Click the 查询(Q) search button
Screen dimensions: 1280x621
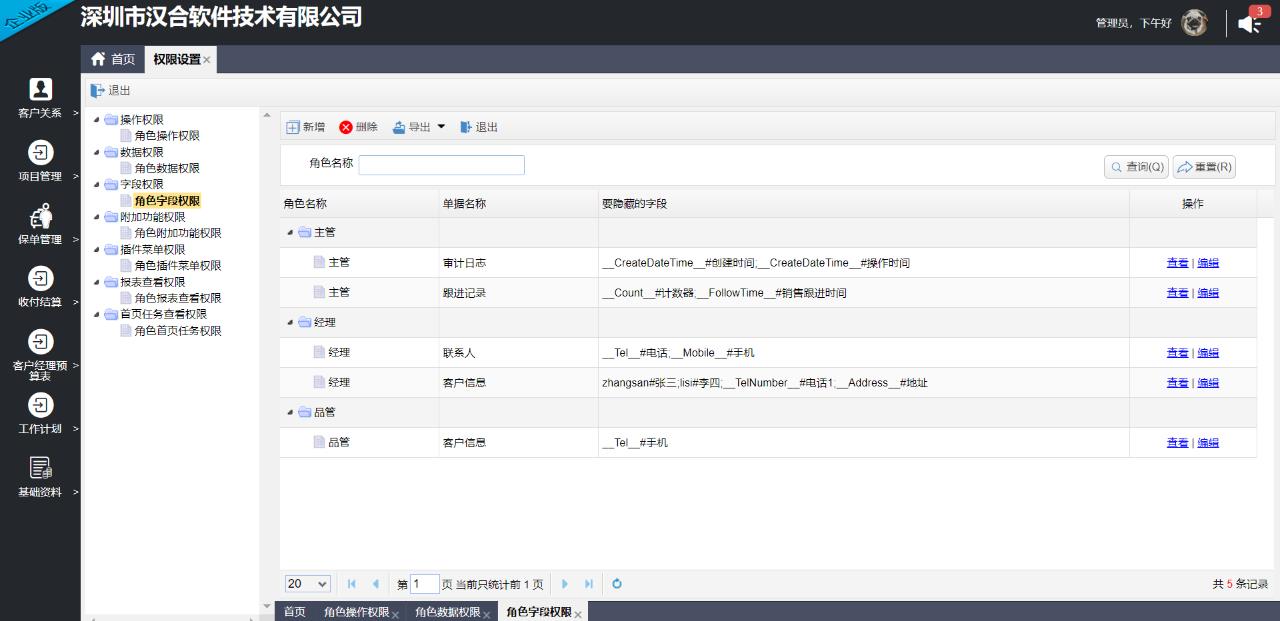point(1137,167)
